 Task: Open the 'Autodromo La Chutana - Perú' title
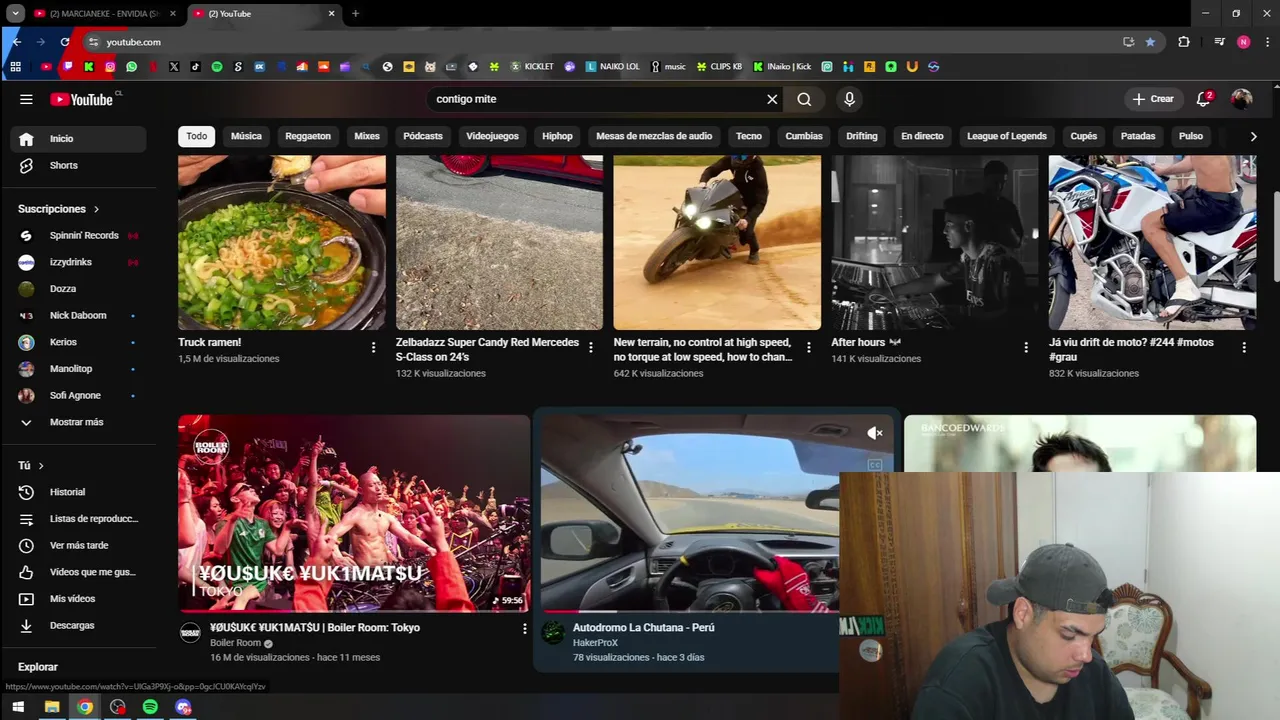click(643, 628)
